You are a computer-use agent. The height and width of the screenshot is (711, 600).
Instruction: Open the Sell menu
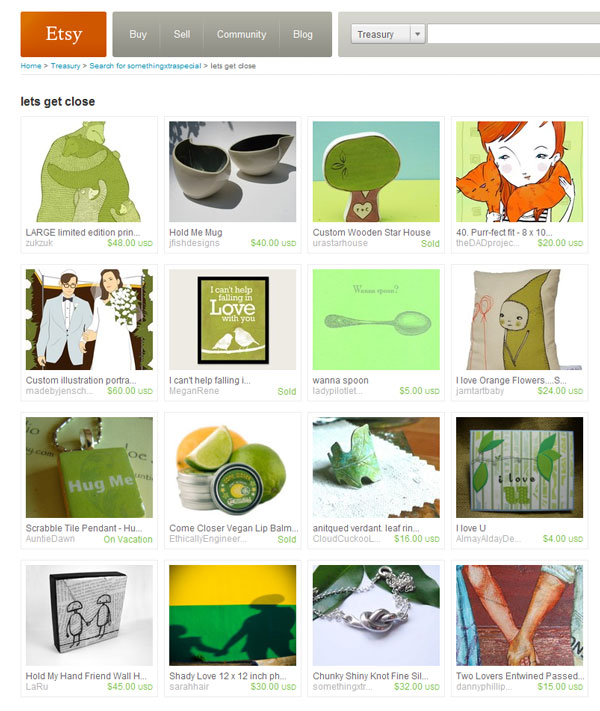[x=182, y=34]
